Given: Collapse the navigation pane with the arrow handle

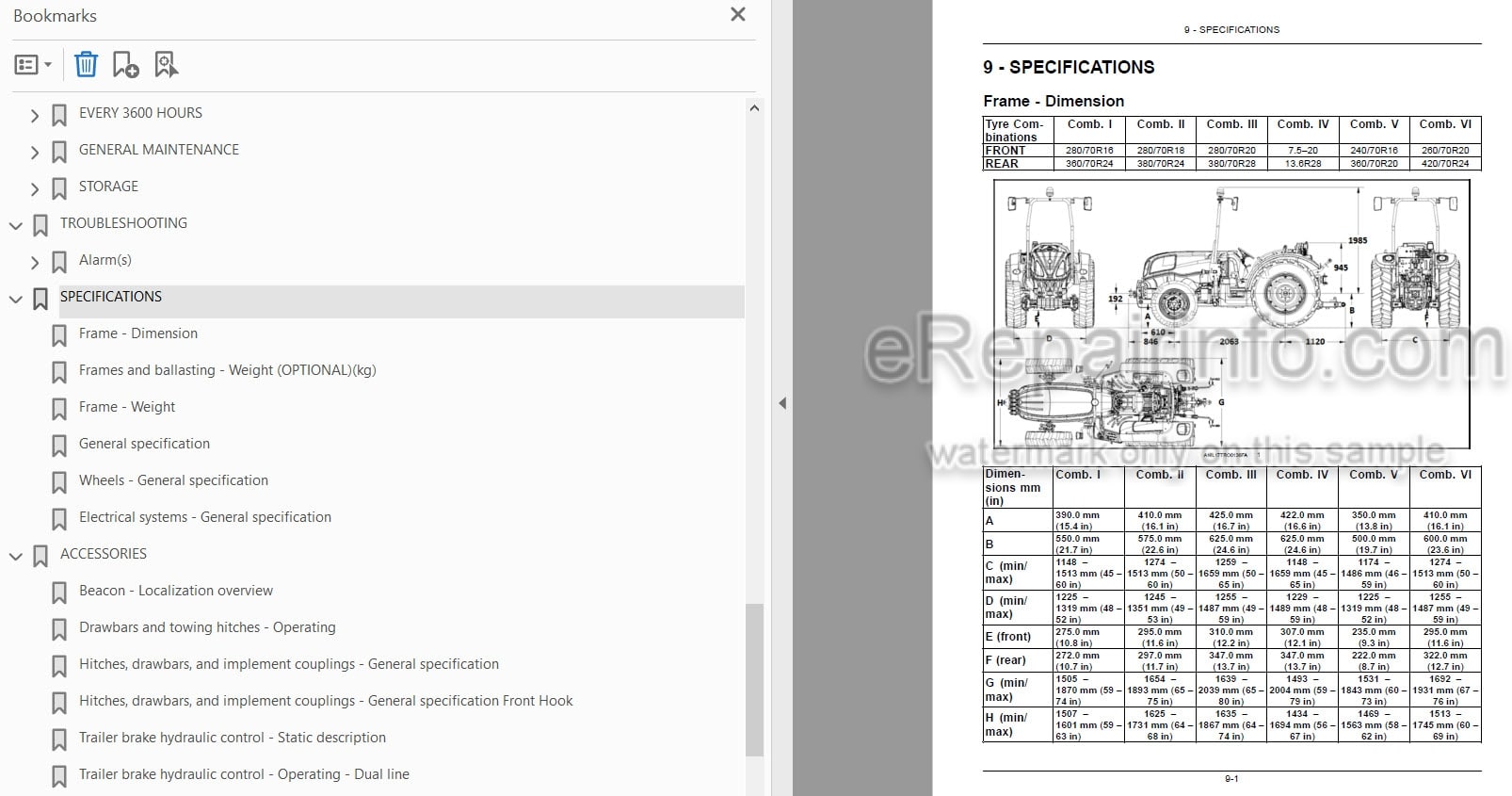Looking at the screenshot, I should [x=781, y=403].
